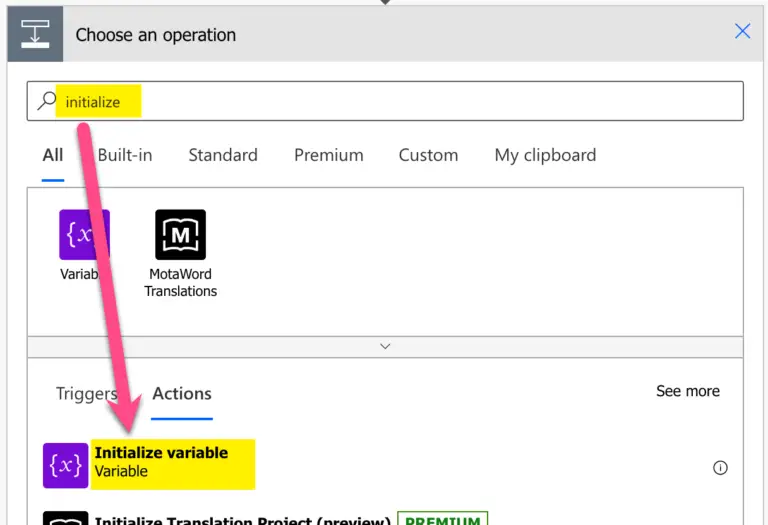This screenshot has height=525, width=768.
Task: Open the My clipboard tab
Action: point(545,155)
